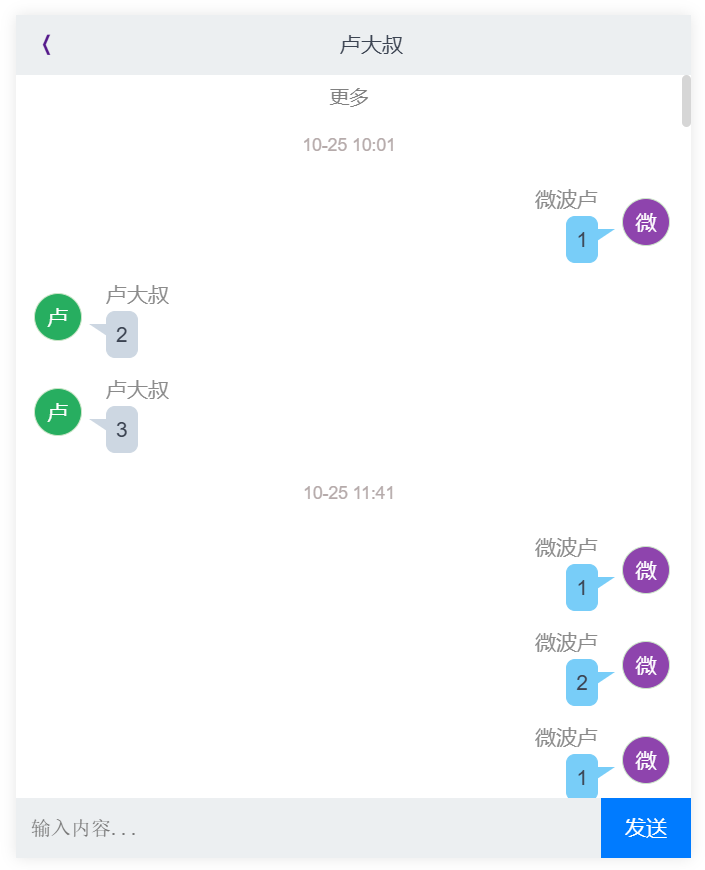The height and width of the screenshot is (870, 705).
Task: Click the back arrow icon in the header
Action: coord(46,45)
